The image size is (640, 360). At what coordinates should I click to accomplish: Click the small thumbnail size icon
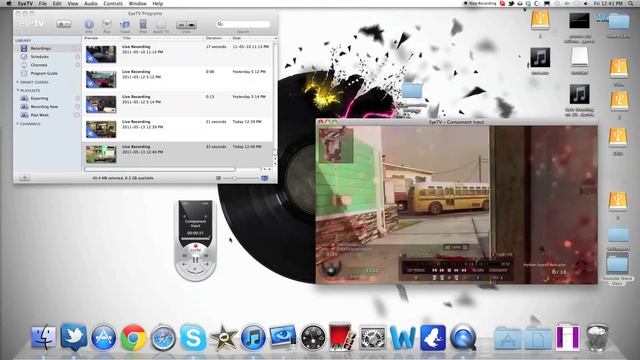pos(219,178)
